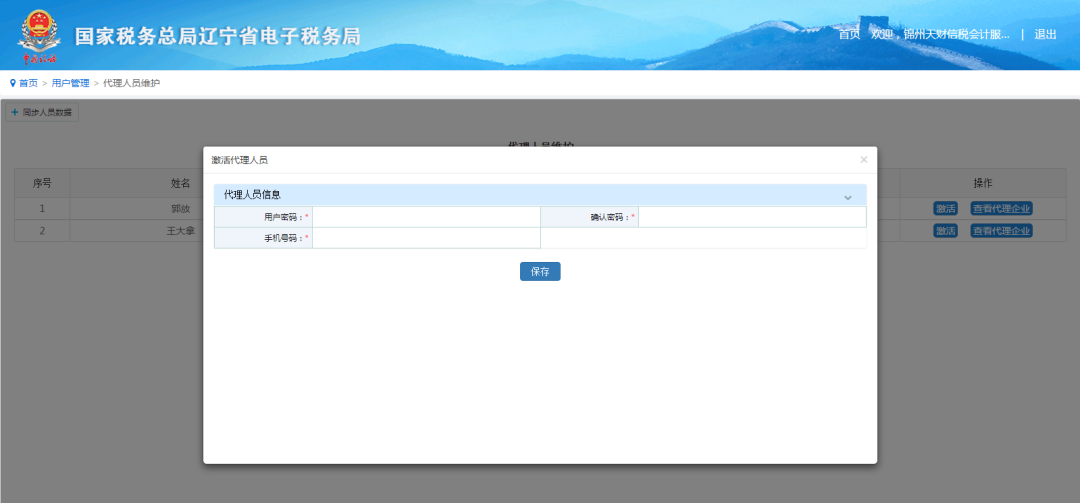Click the site title 国家税务总局辽宁省电子税务局
This screenshot has height=503, width=1080.
click(x=218, y=37)
